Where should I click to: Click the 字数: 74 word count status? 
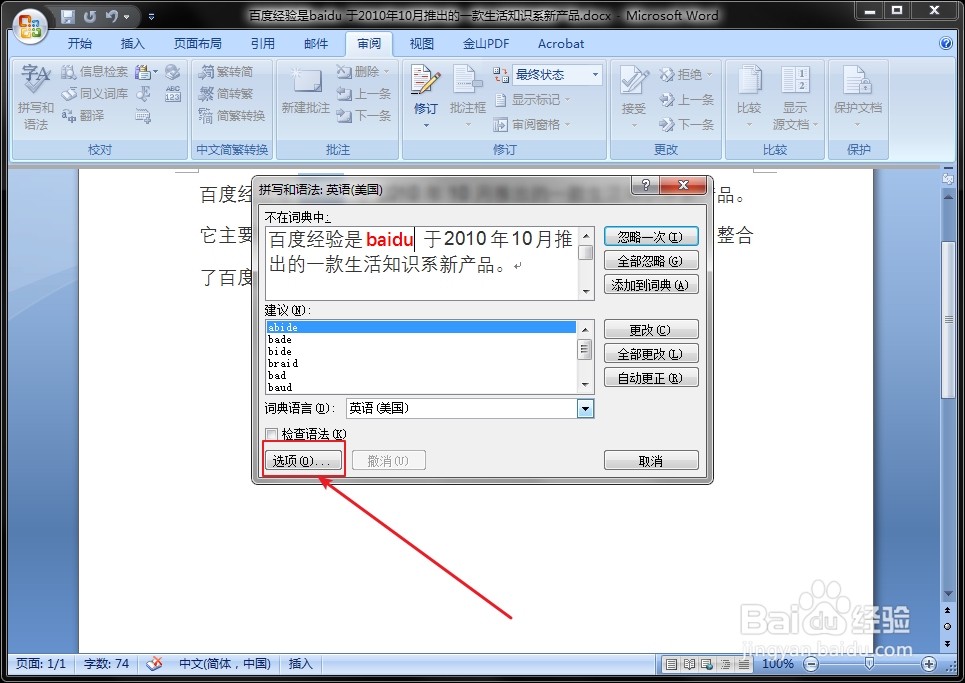pos(106,664)
